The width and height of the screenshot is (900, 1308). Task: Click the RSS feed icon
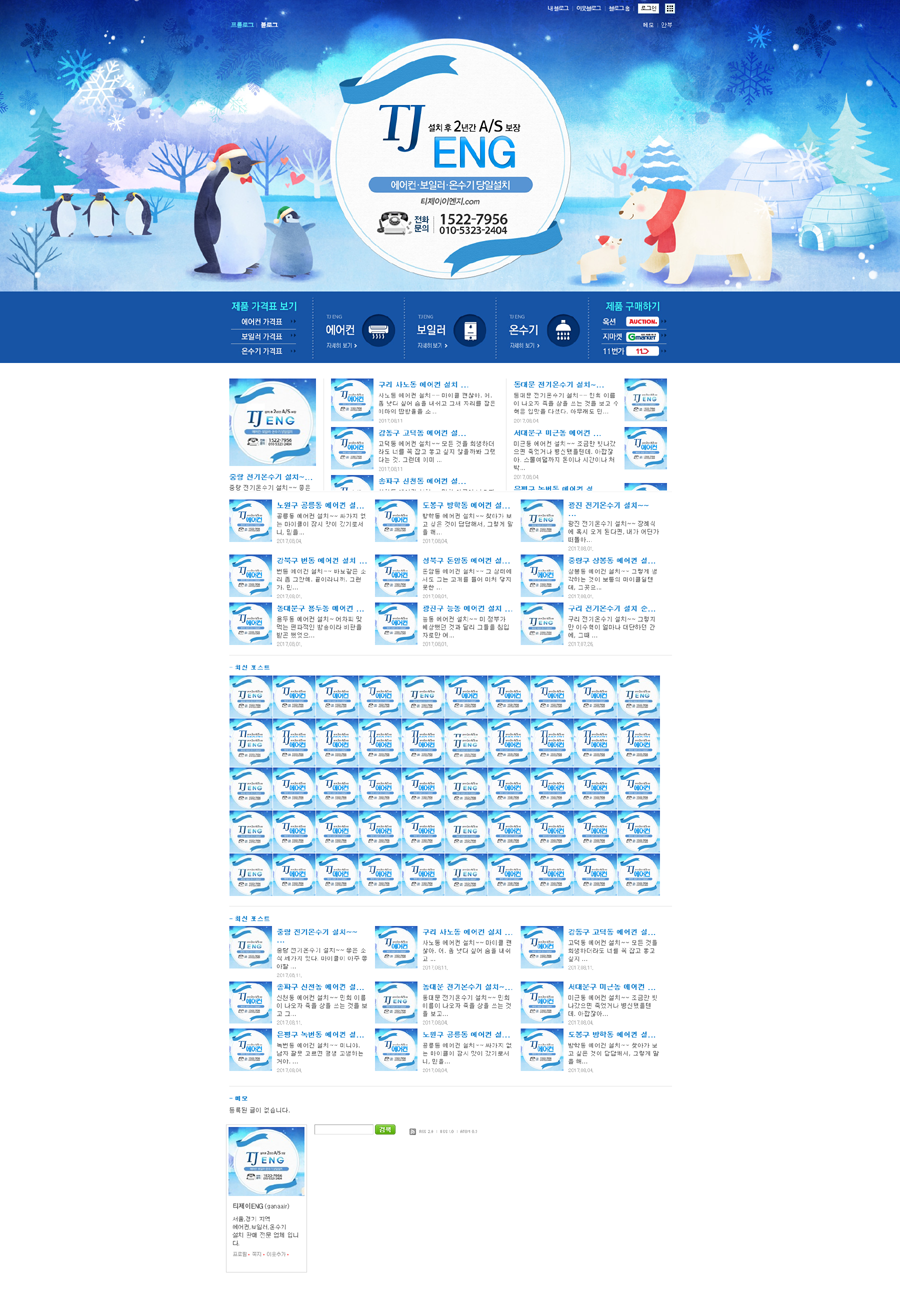[412, 1131]
